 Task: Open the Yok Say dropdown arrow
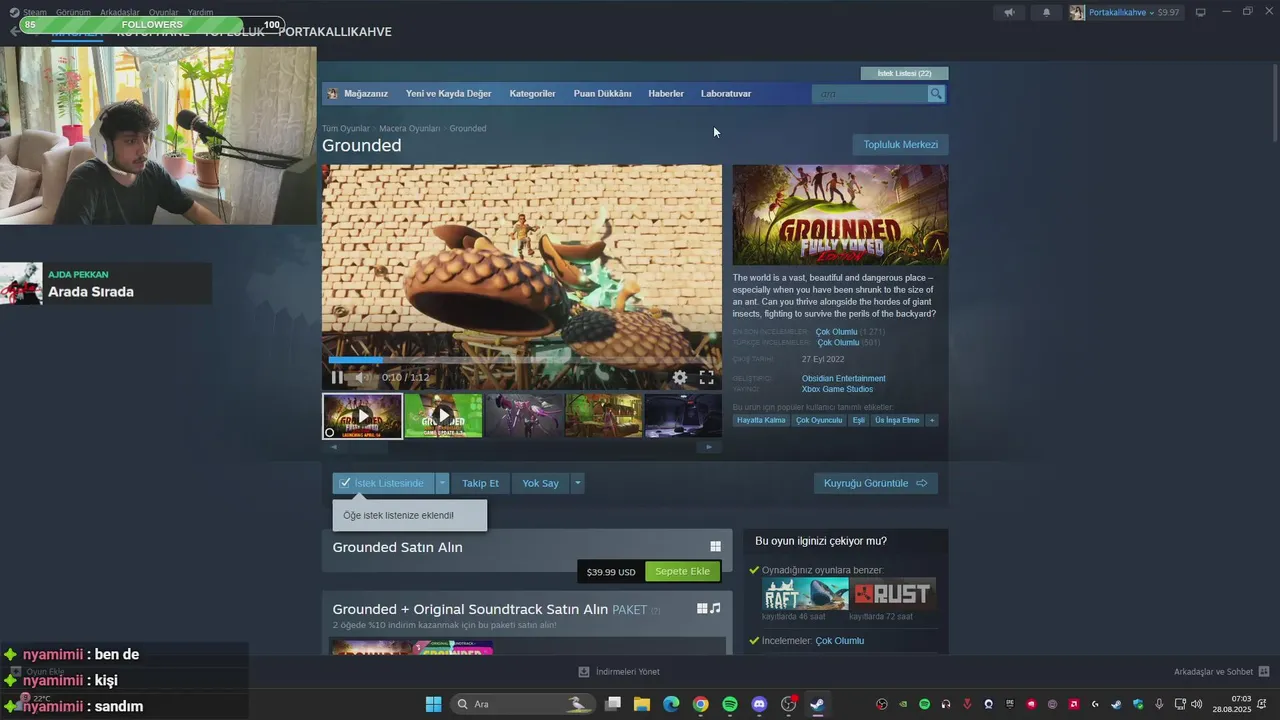[x=577, y=483]
